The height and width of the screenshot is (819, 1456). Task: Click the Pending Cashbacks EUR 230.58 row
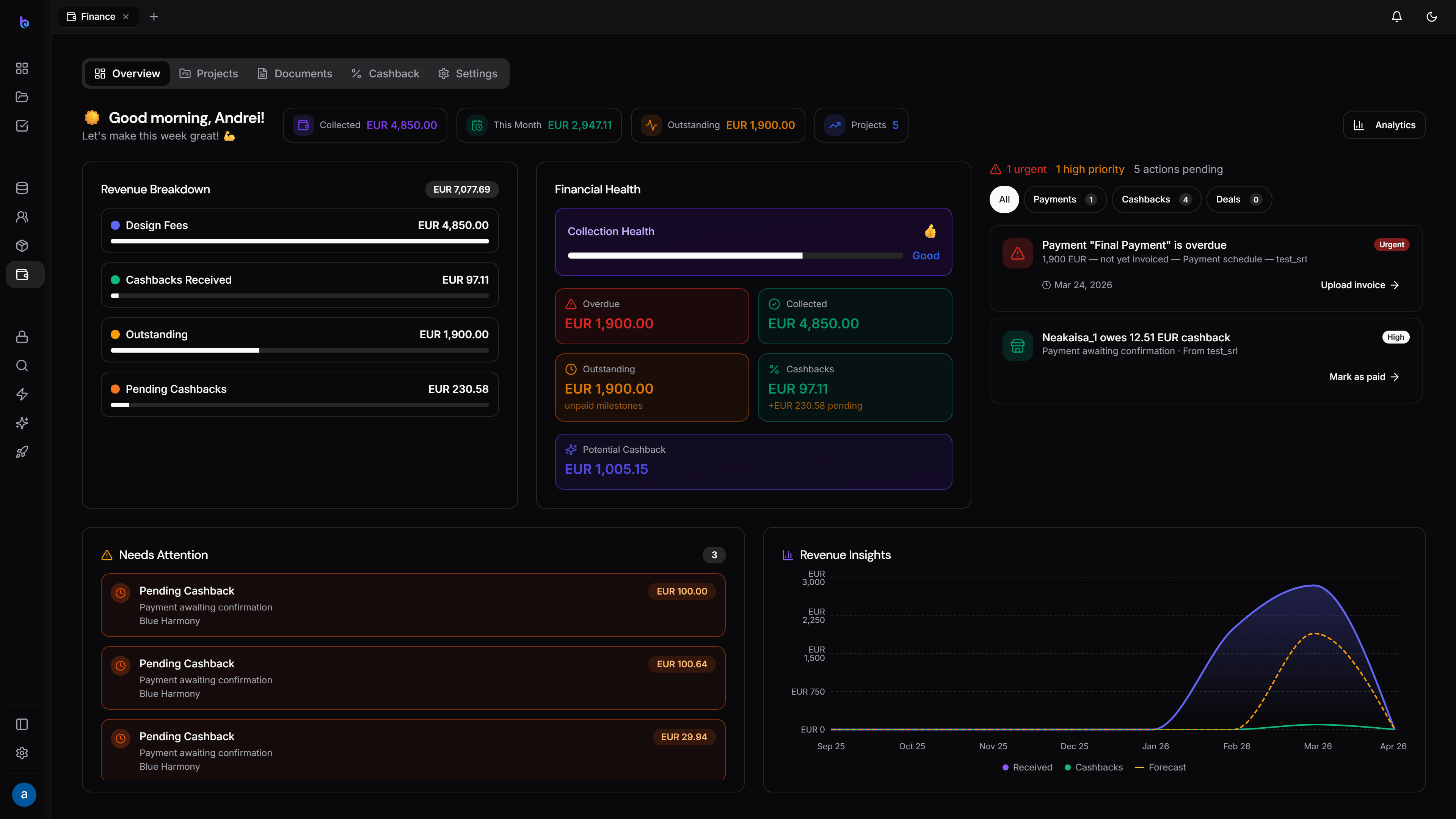300,394
